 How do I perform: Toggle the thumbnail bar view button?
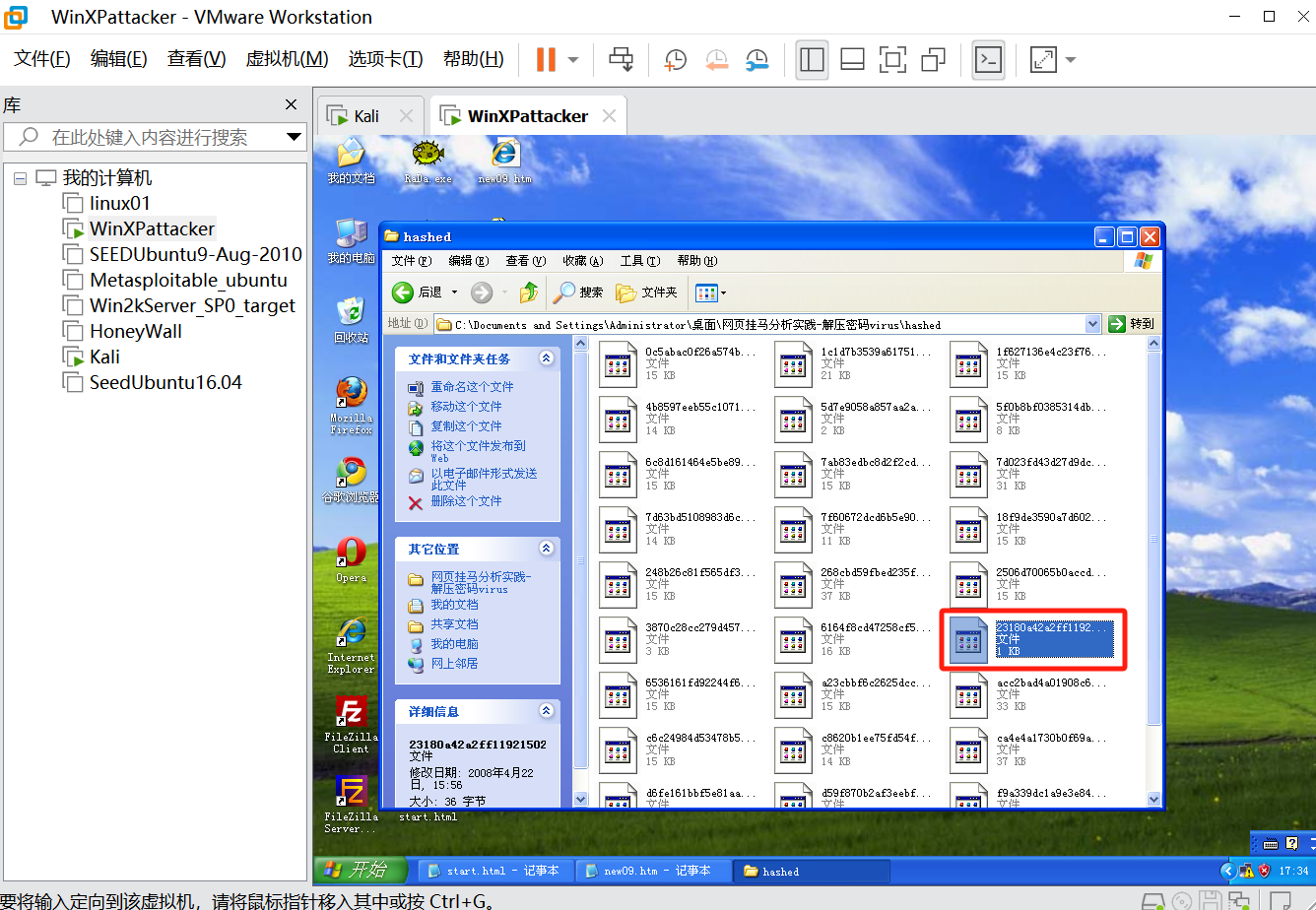852,59
